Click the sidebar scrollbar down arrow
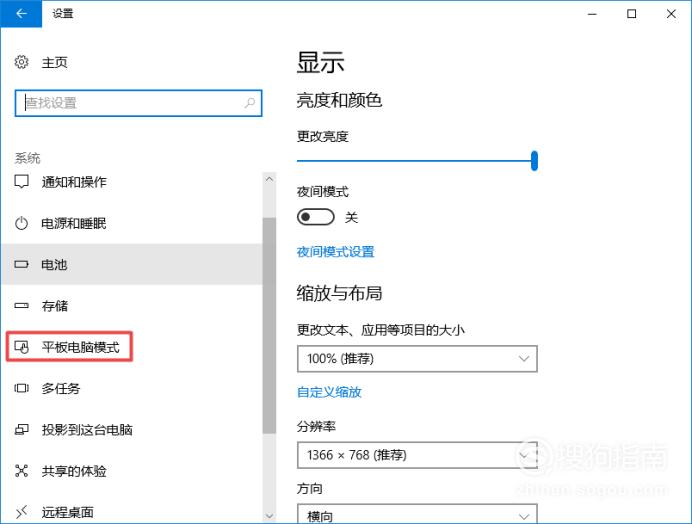The height and width of the screenshot is (524, 692). [x=269, y=516]
